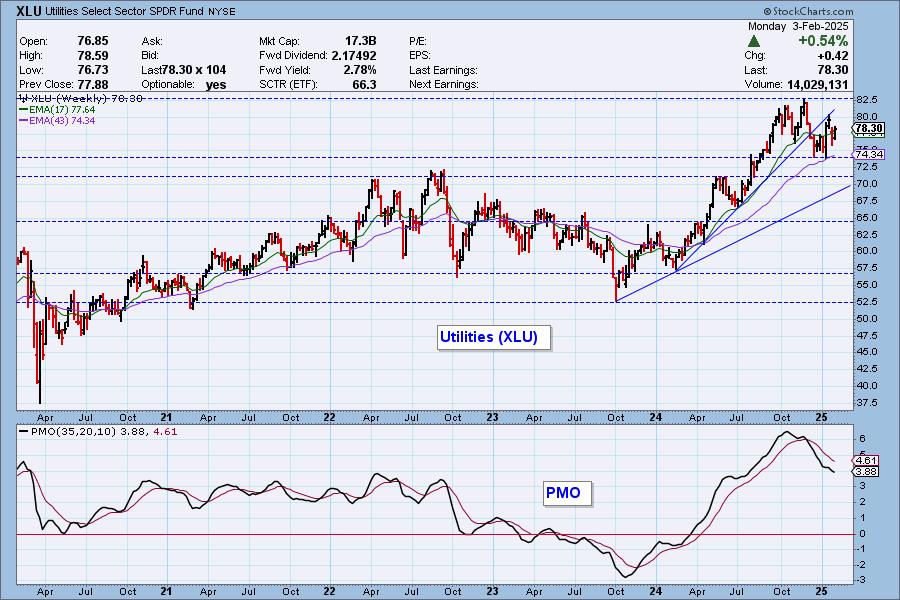Click the Utilities Select Sector SPDR Fund name

pyautogui.click(x=124, y=11)
